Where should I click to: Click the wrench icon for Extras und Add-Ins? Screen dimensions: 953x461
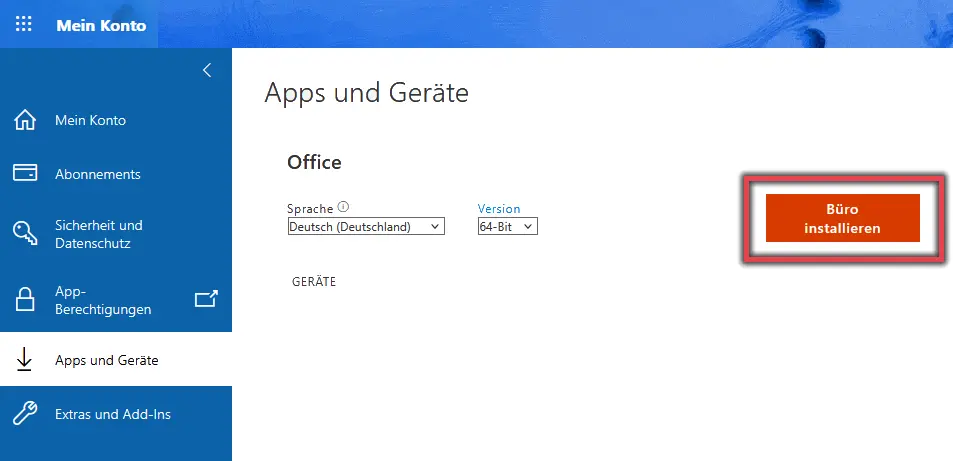tap(25, 414)
